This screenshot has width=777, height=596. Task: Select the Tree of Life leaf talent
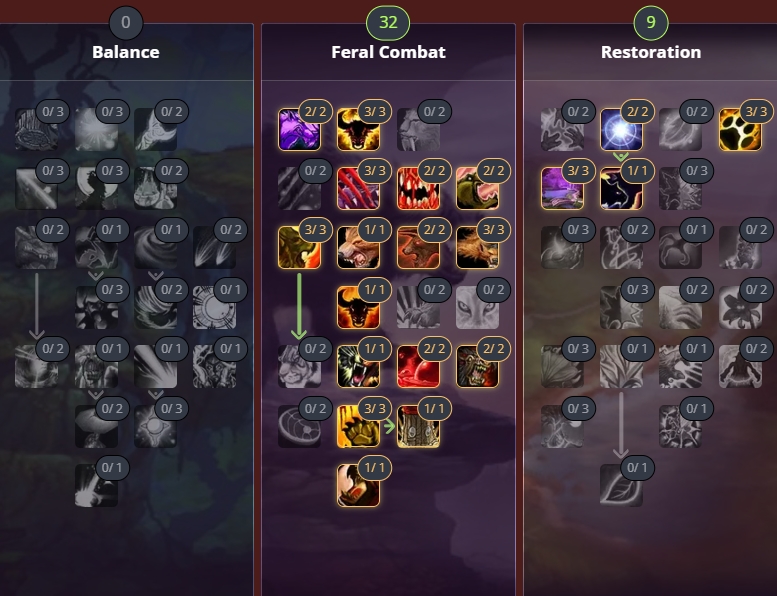[621, 486]
